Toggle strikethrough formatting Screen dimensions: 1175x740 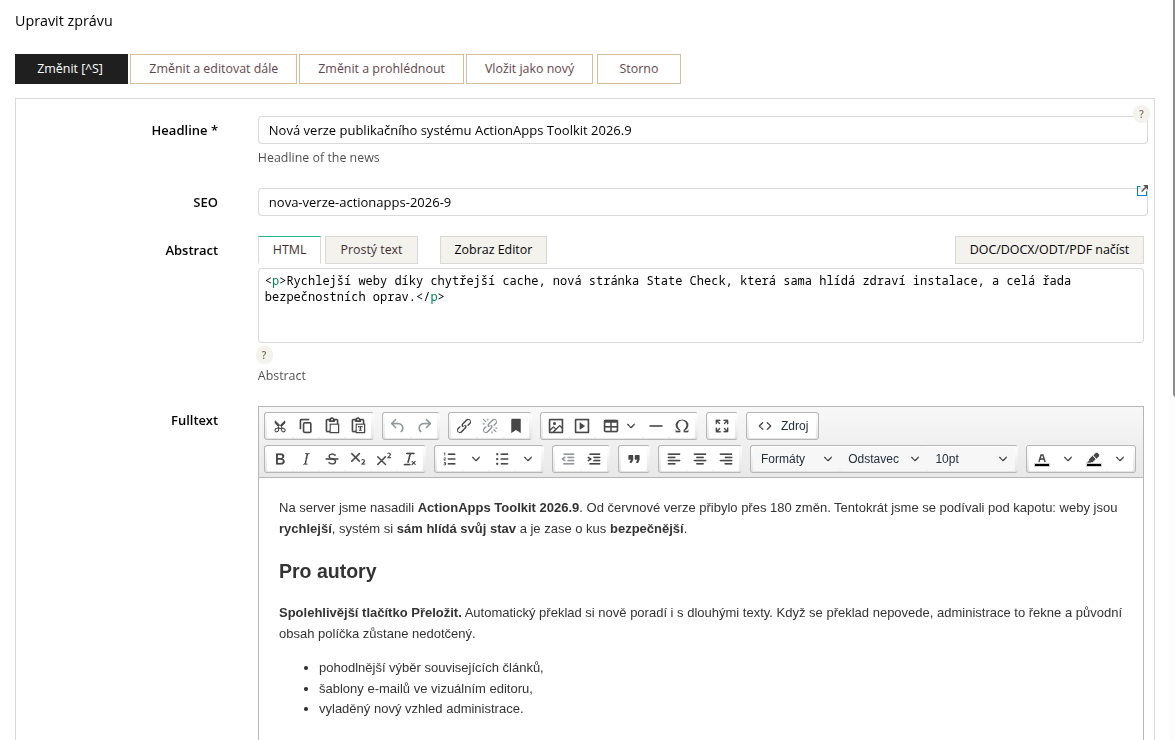[x=332, y=459]
